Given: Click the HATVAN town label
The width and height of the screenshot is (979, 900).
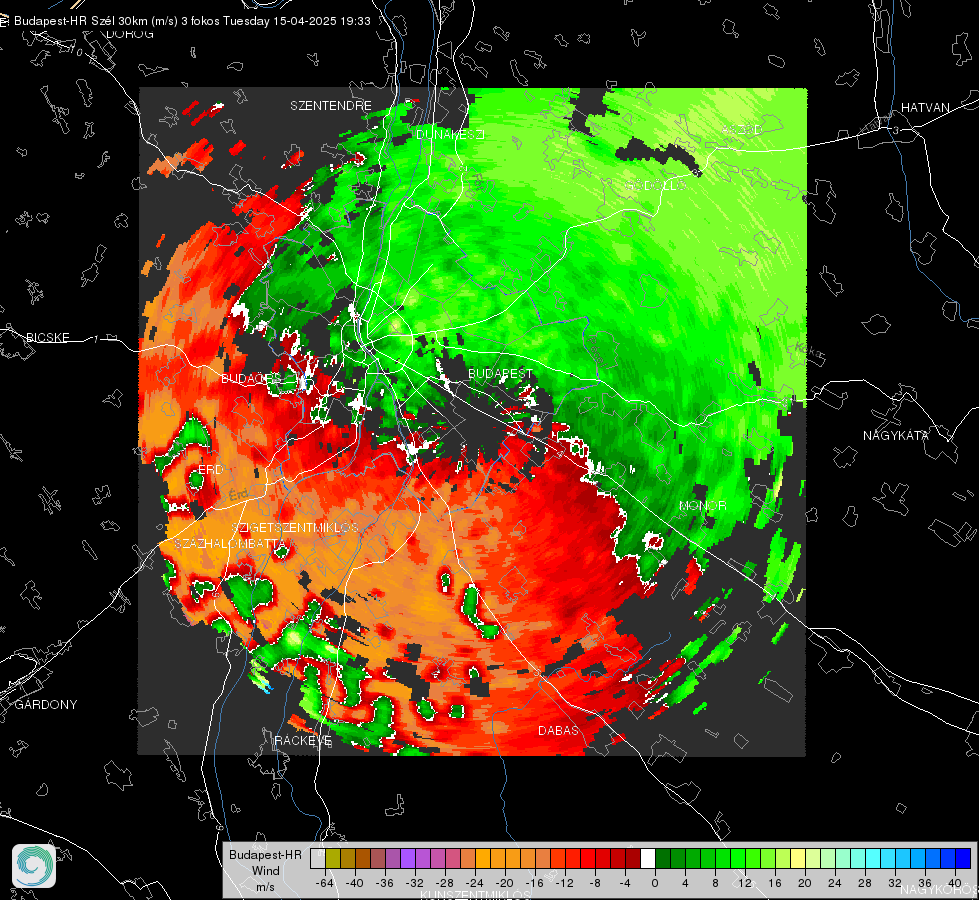Looking at the screenshot, I should coord(925,107).
